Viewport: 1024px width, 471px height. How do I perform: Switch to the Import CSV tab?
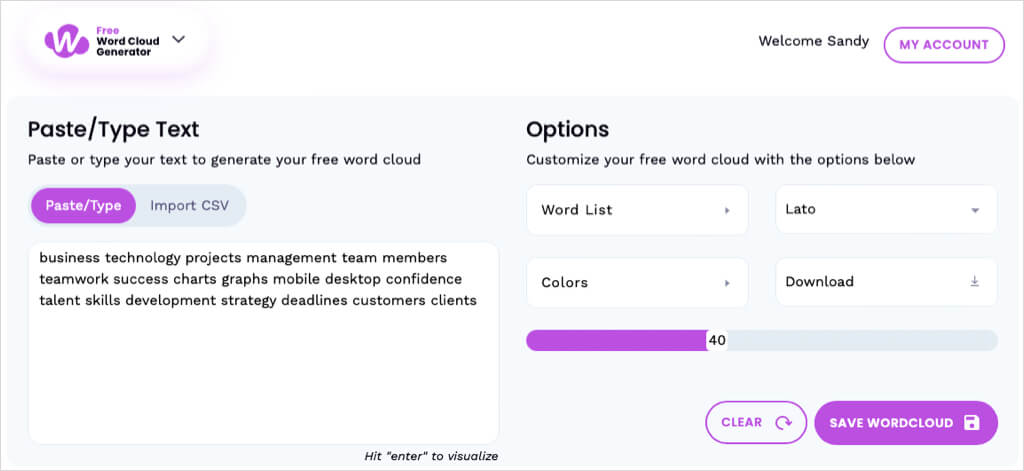[x=189, y=206]
